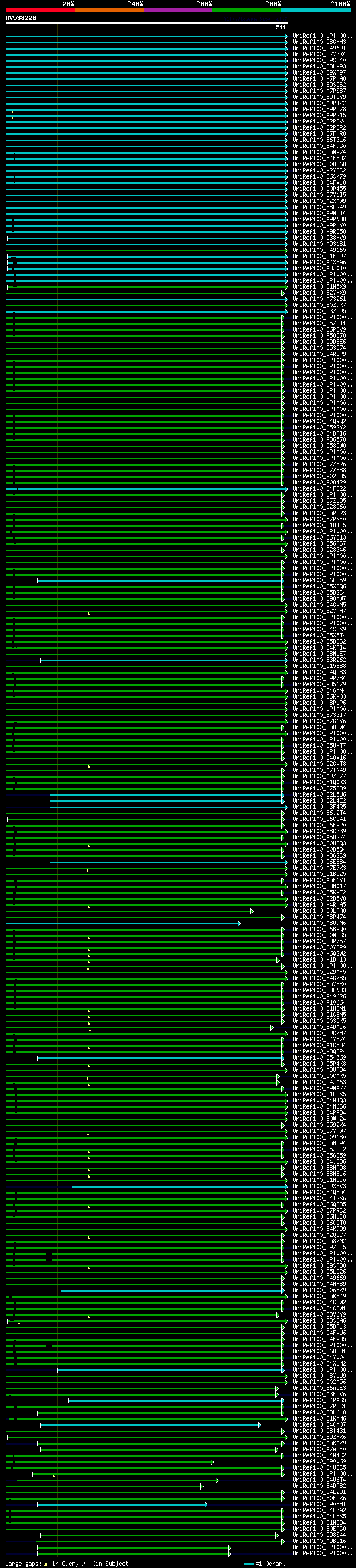Select the UniRef100_Q90W69 row label
The width and height of the screenshot is (356, 1568).
coord(319,1461)
